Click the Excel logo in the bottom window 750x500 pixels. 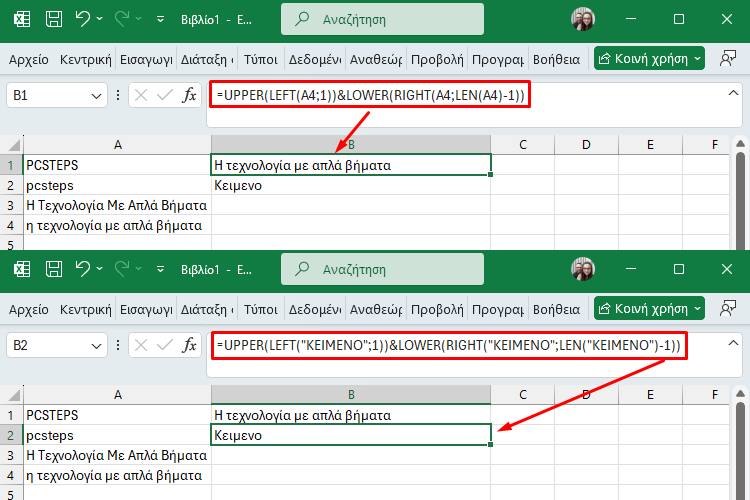tap(22, 269)
